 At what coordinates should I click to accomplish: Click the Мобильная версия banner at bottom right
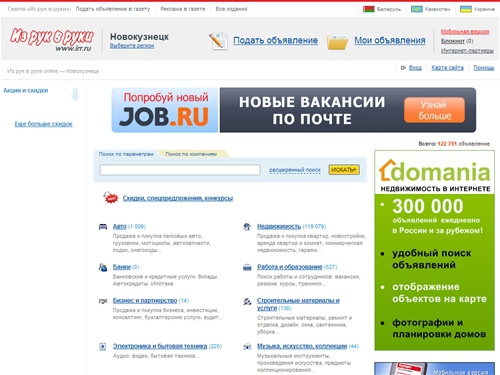coord(434,368)
